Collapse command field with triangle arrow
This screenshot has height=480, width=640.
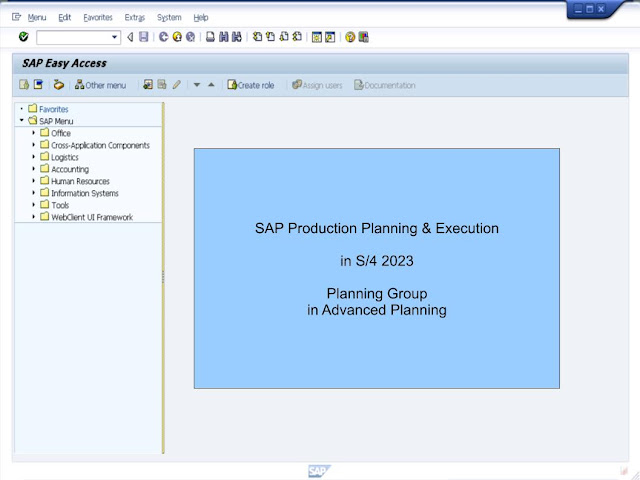tap(130, 37)
